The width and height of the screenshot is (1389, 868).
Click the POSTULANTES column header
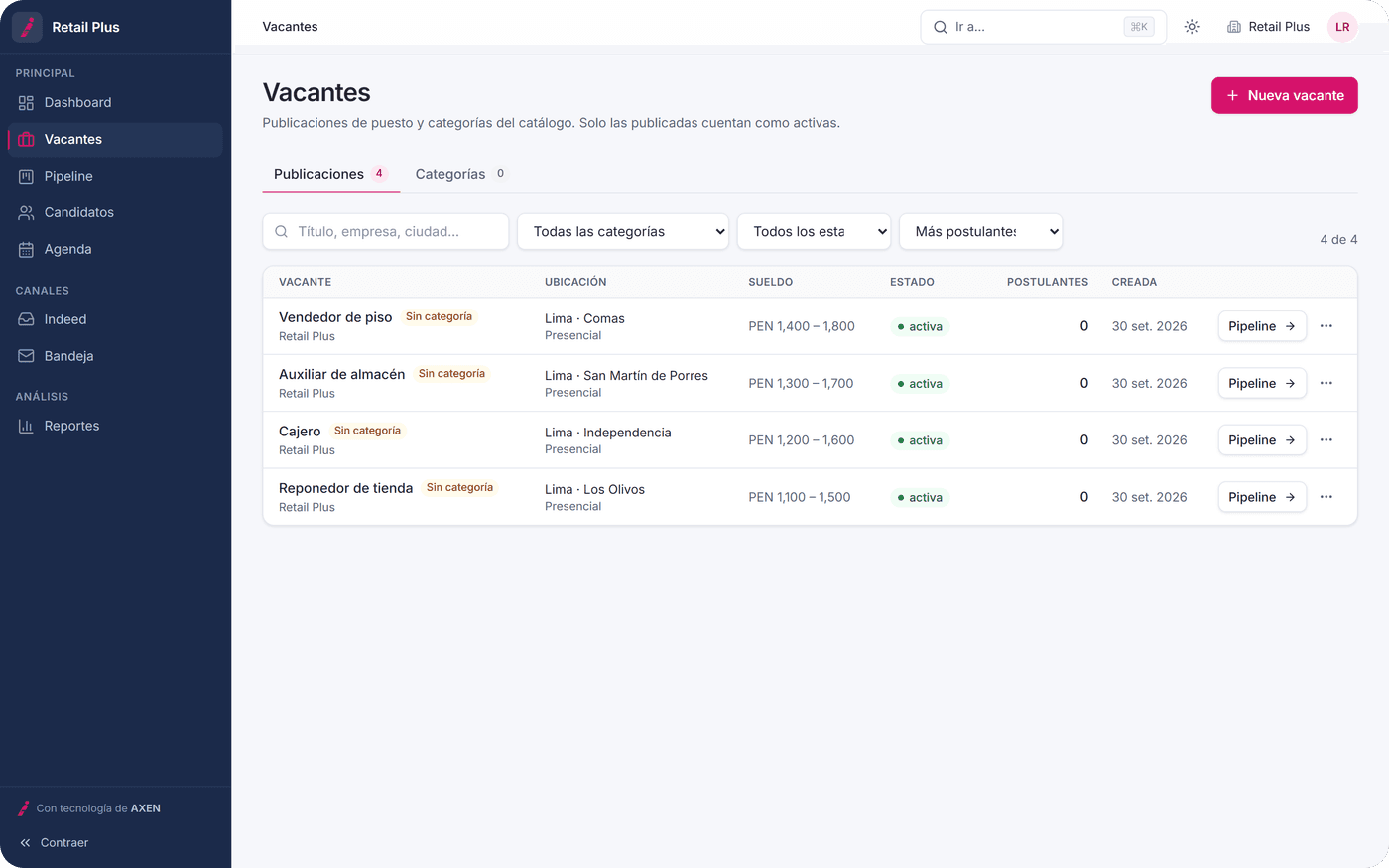click(x=1048, y=282)
